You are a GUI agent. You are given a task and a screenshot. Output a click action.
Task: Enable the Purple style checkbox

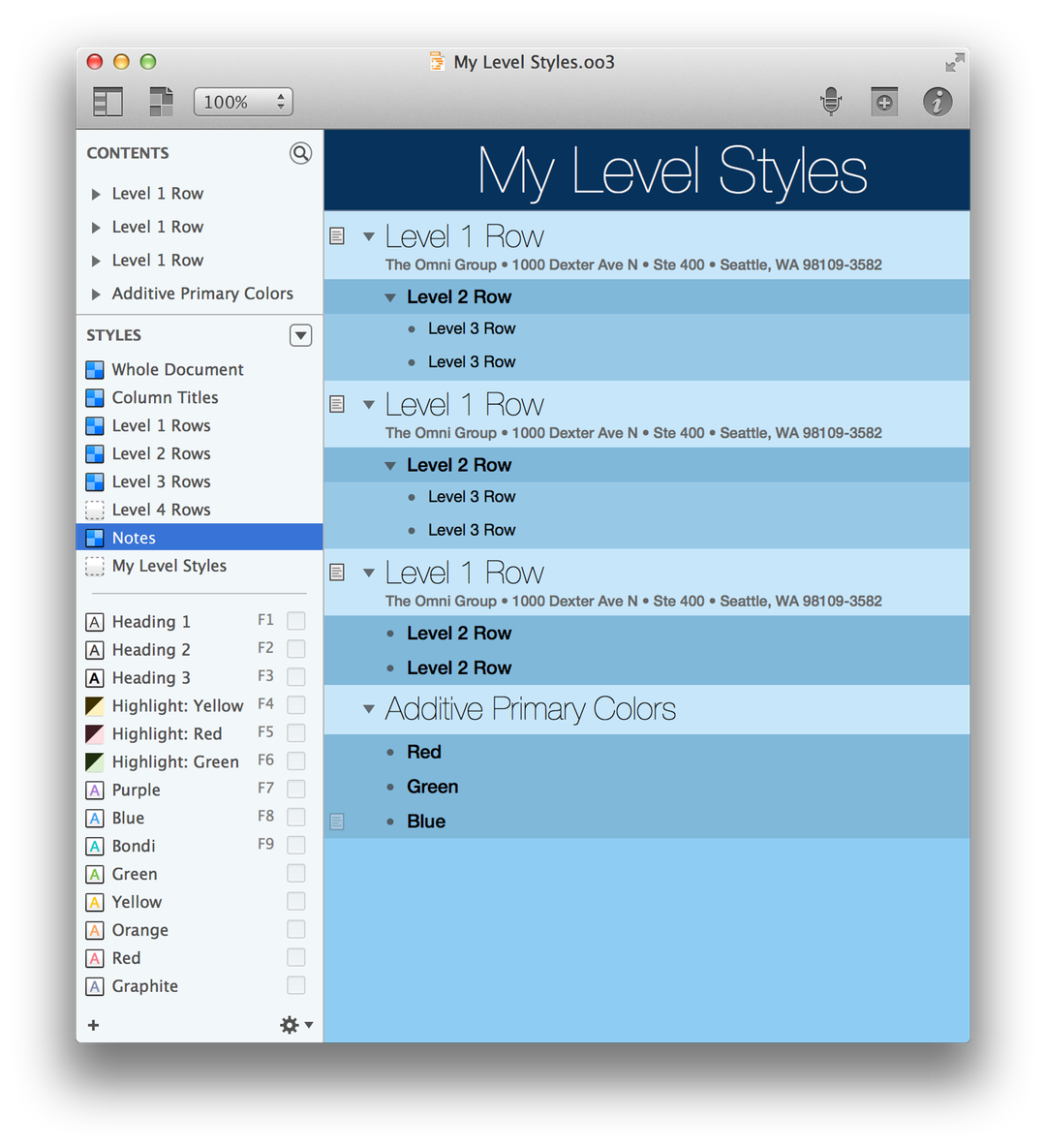296,789
